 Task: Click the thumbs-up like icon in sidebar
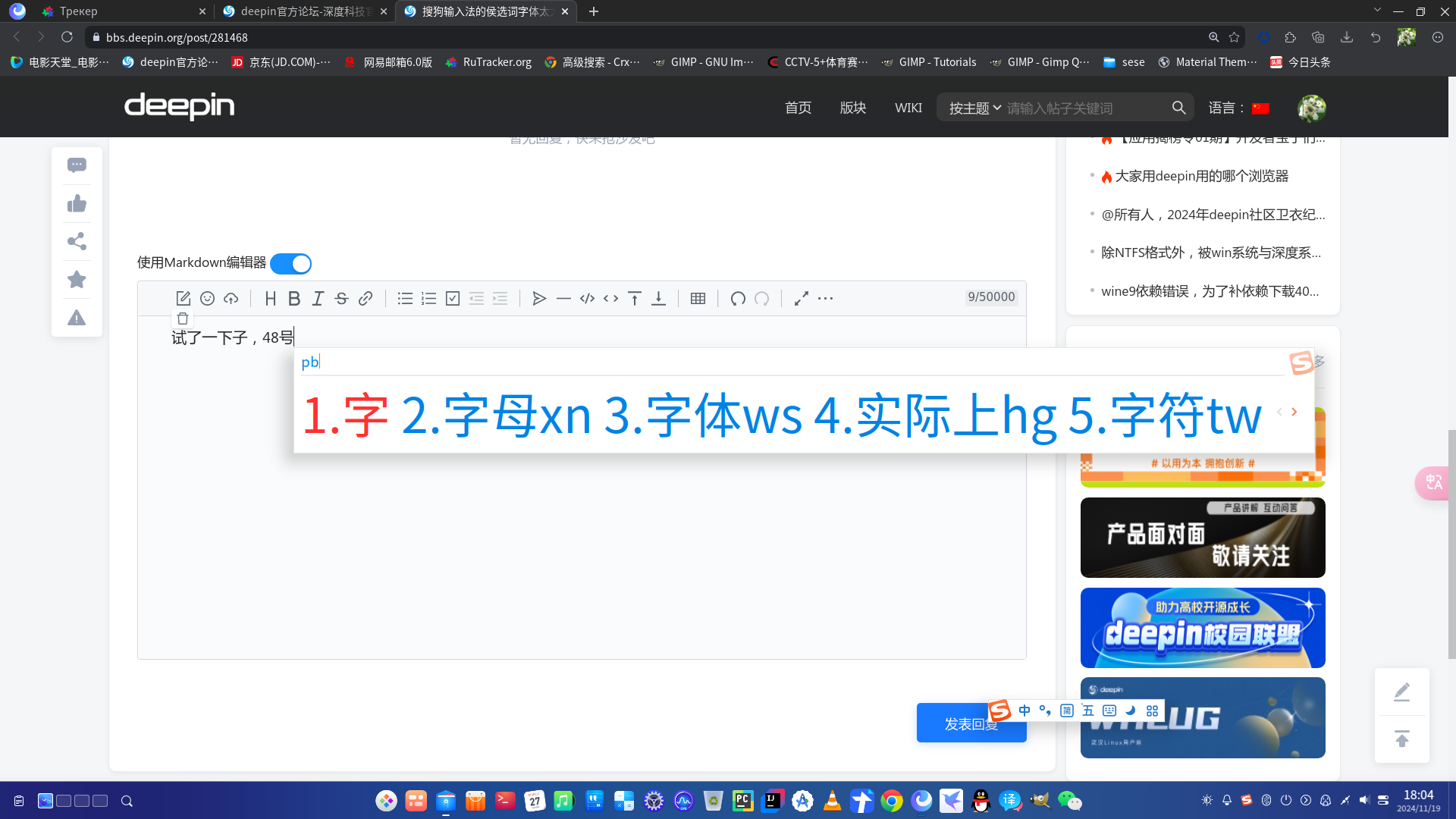(77, 203)
